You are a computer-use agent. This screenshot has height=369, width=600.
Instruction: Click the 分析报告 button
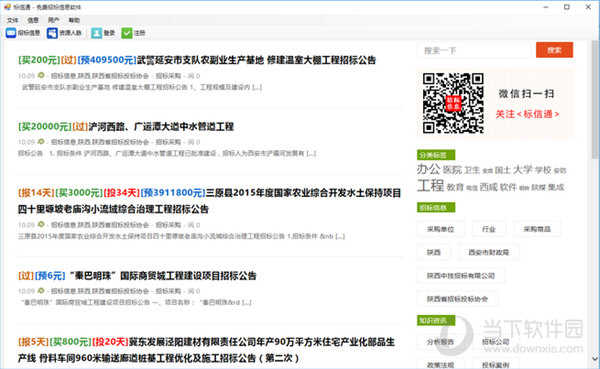click(x=440, y=342)
